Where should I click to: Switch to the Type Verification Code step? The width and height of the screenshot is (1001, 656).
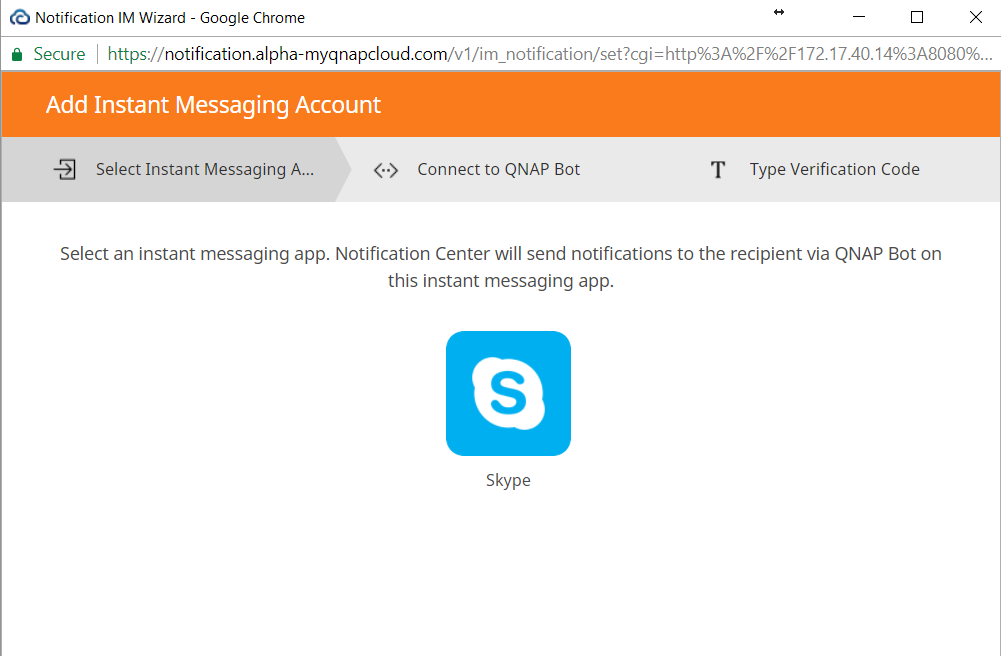pyautogui.click(x=834, y=169)
